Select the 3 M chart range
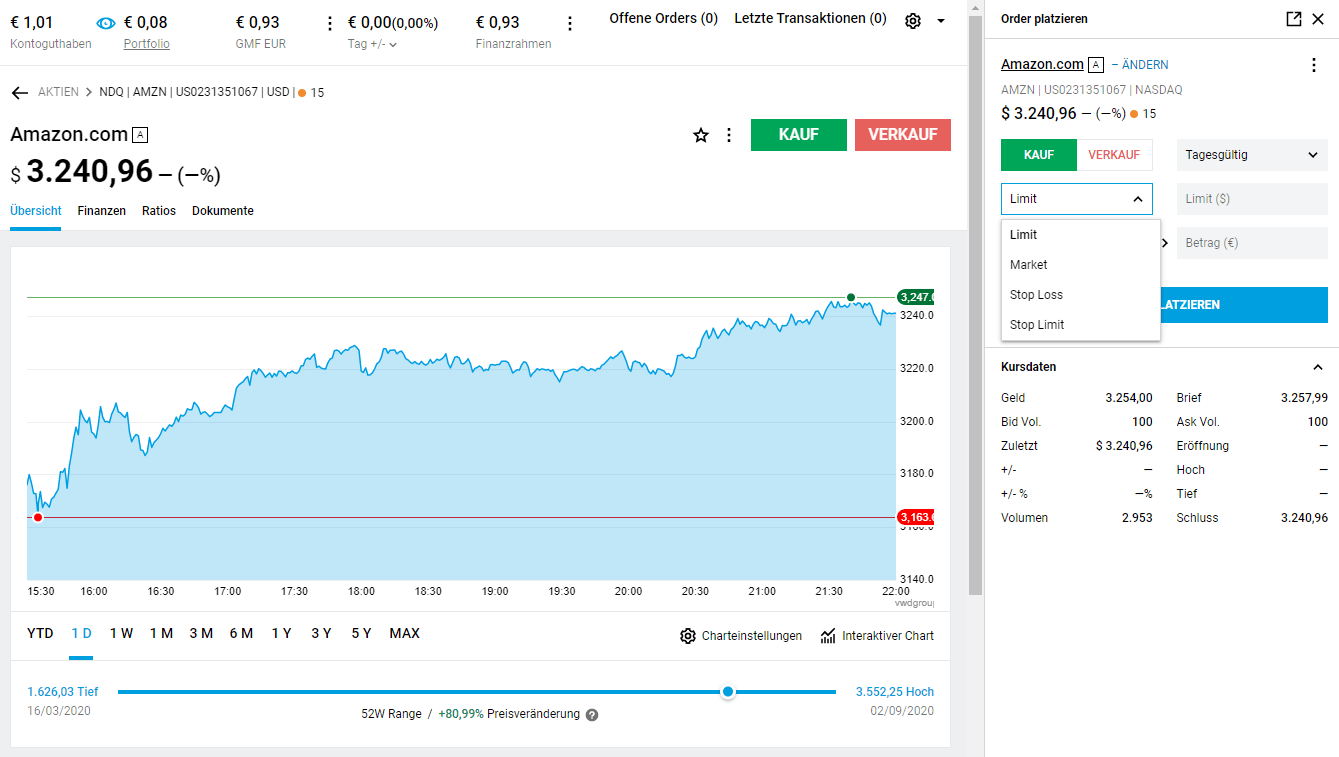 click(201, 633)
